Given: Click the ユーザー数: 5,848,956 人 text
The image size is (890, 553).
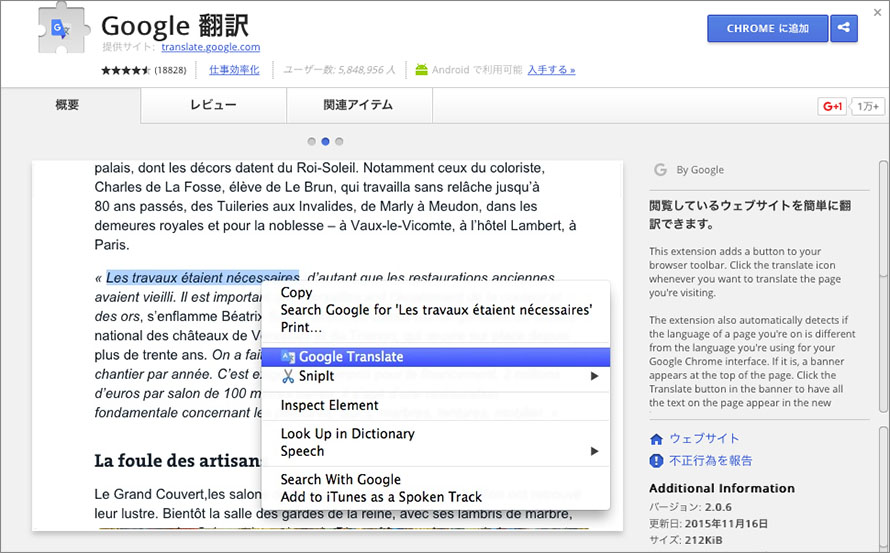Looking at the screenshot, I should 339,70.
